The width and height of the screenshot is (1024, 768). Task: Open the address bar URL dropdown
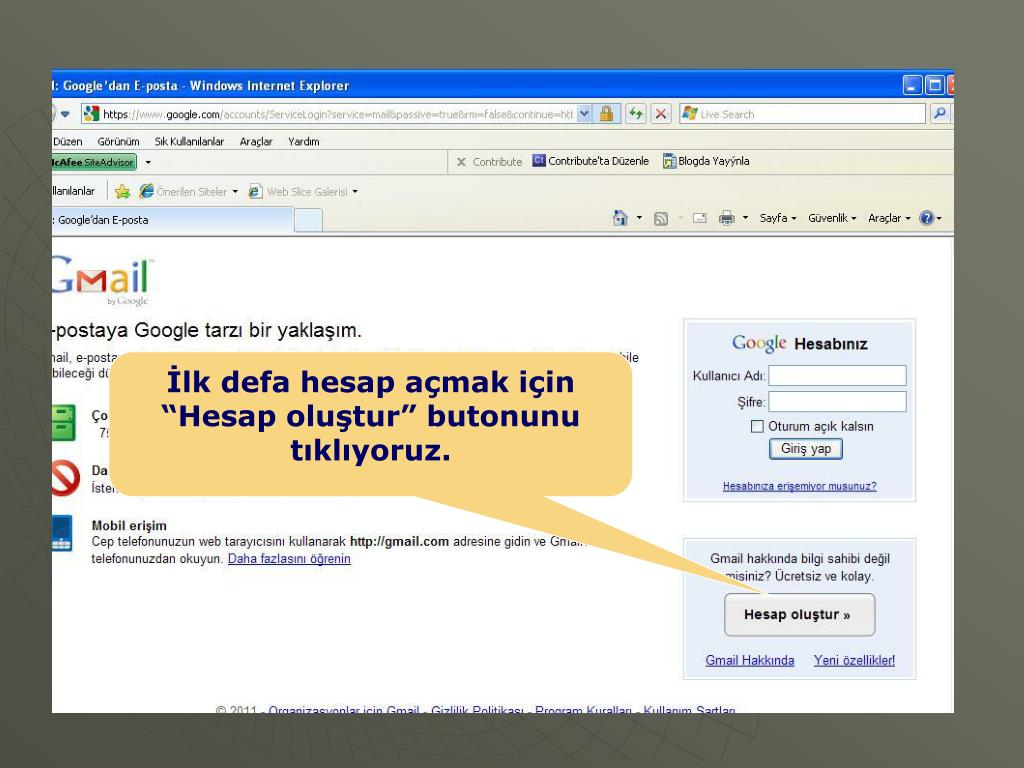(584, 114)
